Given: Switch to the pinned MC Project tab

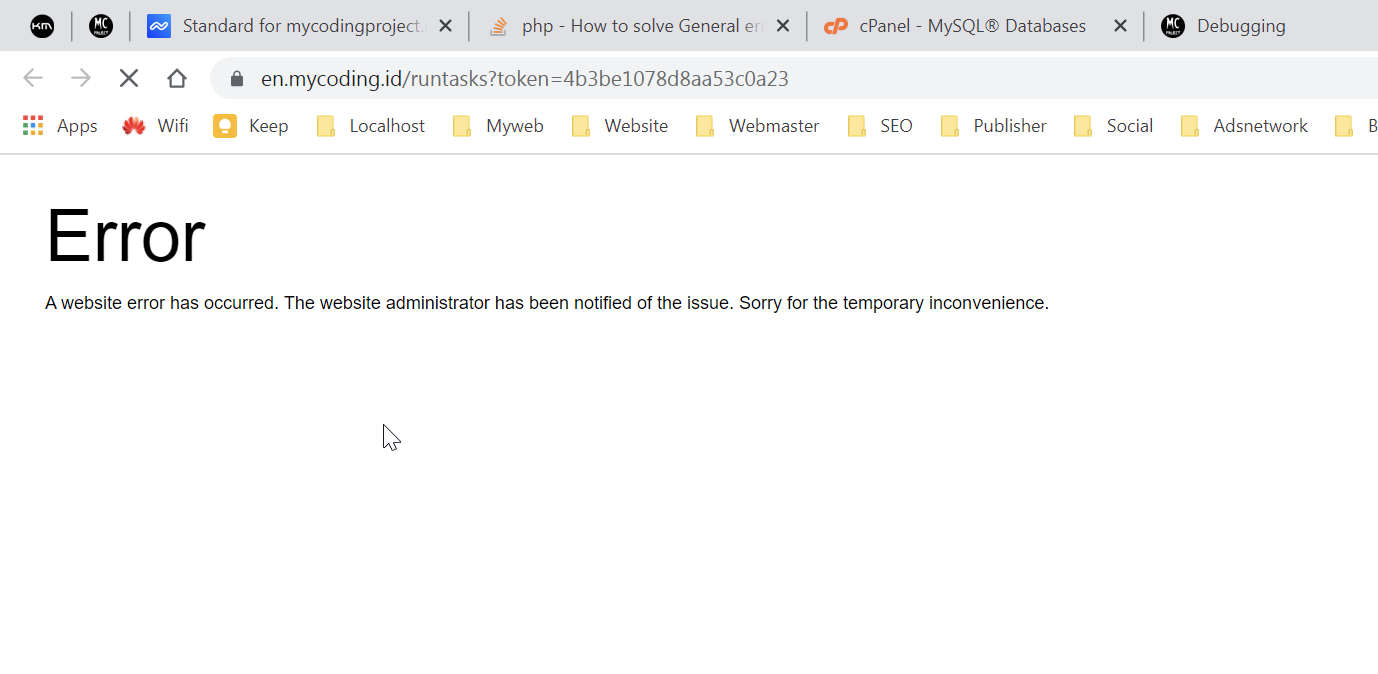Looking at the screenshot, I should click(x=100, y=26).
